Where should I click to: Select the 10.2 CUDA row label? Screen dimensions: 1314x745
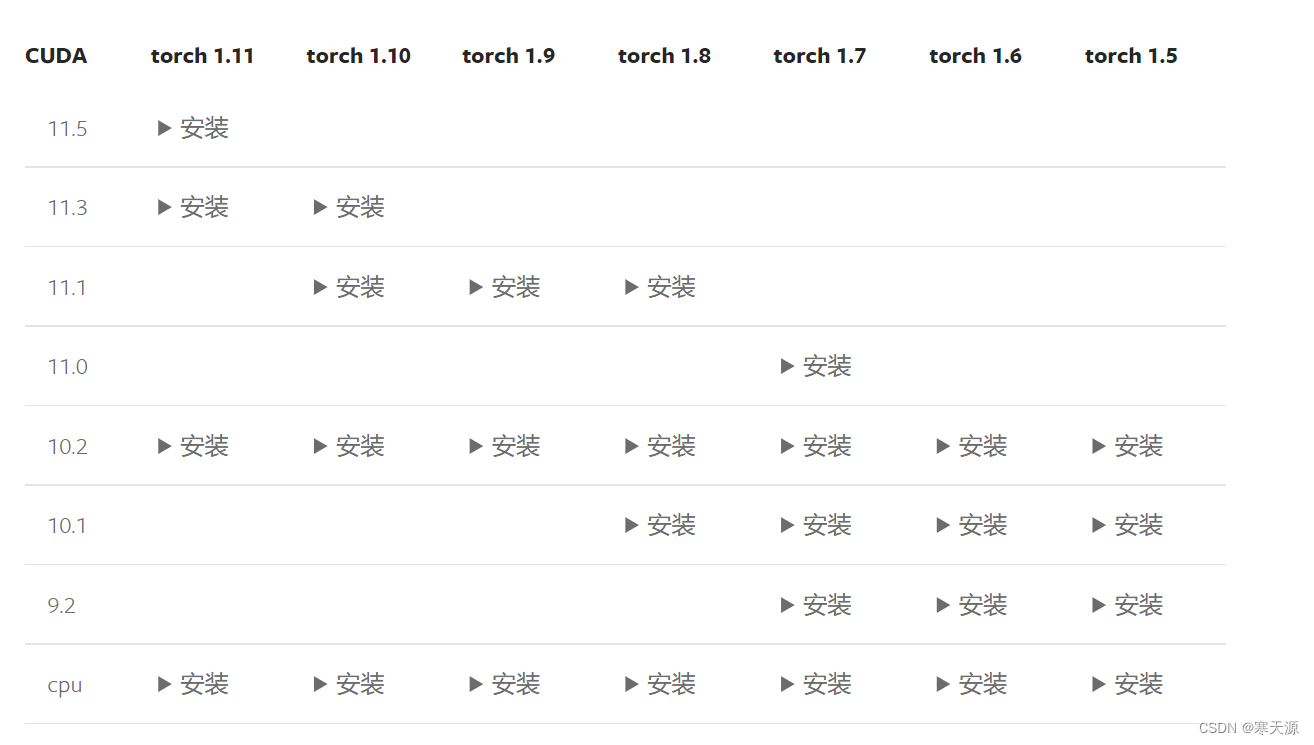click(67, 446)
